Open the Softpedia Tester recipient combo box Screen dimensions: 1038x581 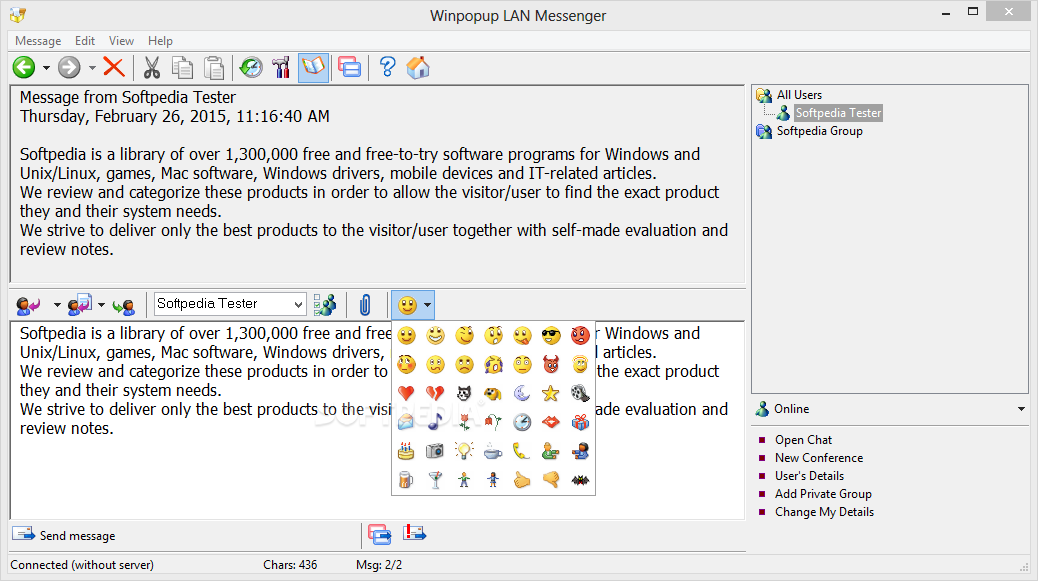click(x=230, y=304)
